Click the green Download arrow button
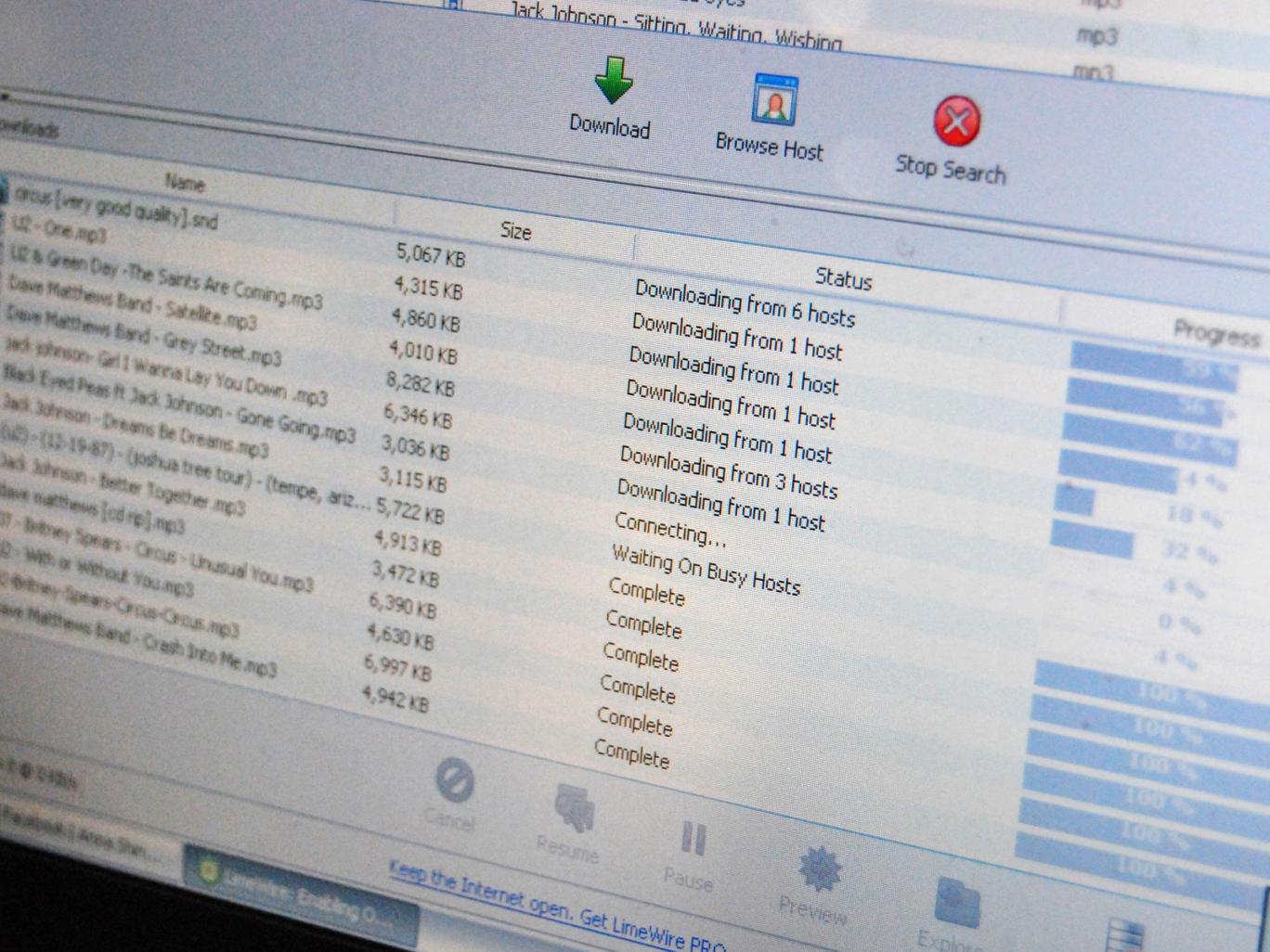Image resolution: width=1270 pixels, height=952 pixels. click(612, 97)
